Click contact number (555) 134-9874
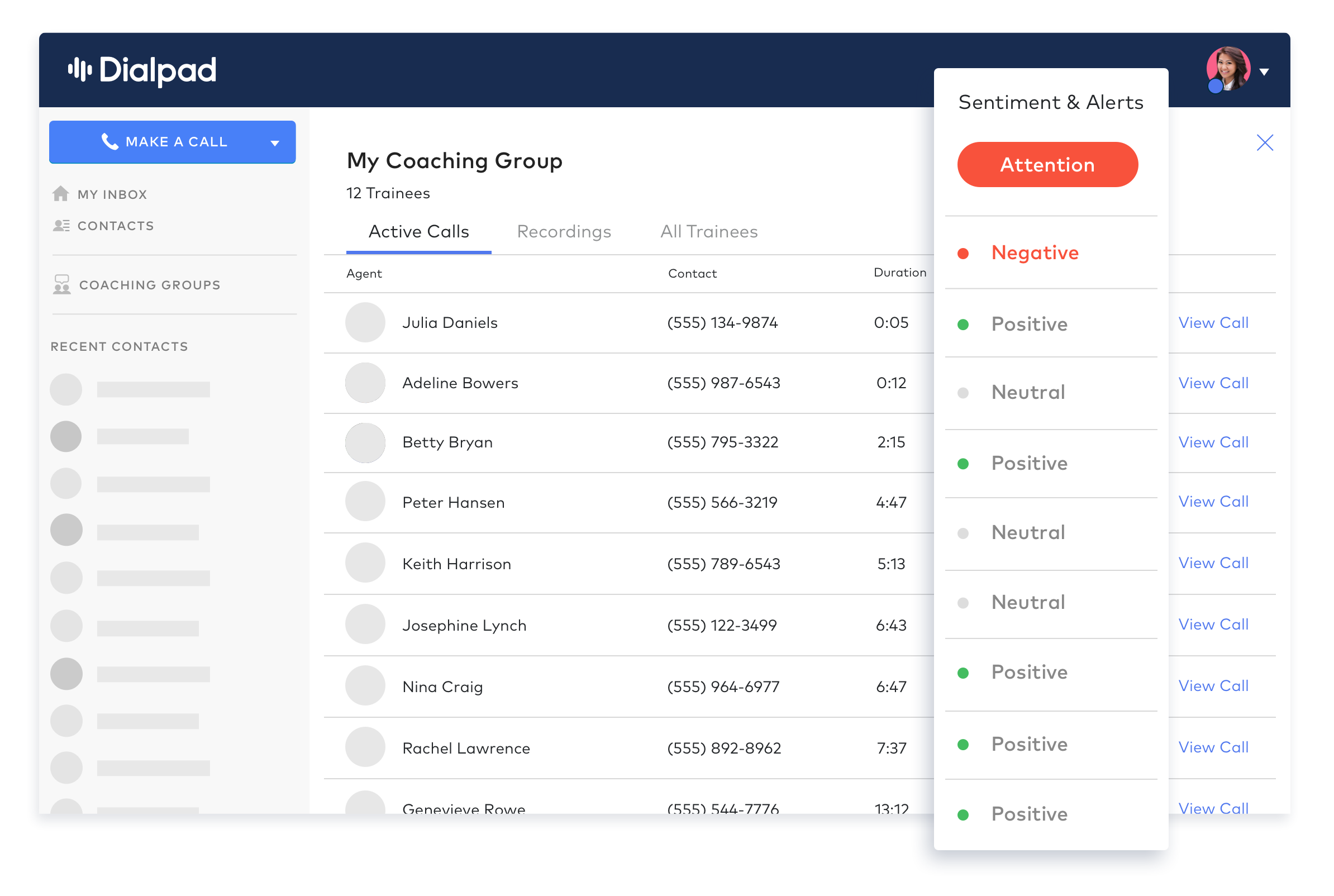 click(x=723, y=323)
